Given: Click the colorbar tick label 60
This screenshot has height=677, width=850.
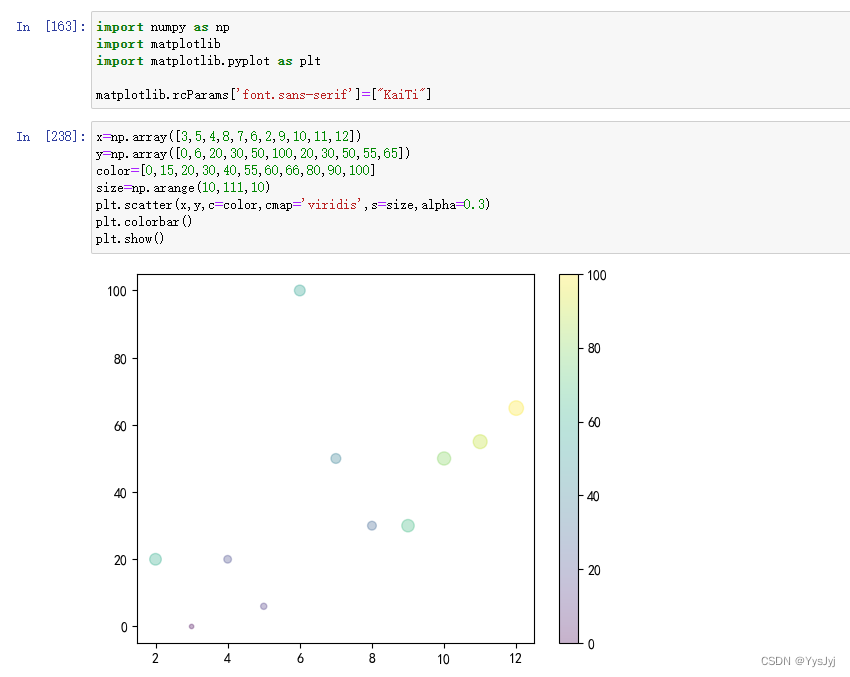Looking at the screenshot, I should point(594,422).
